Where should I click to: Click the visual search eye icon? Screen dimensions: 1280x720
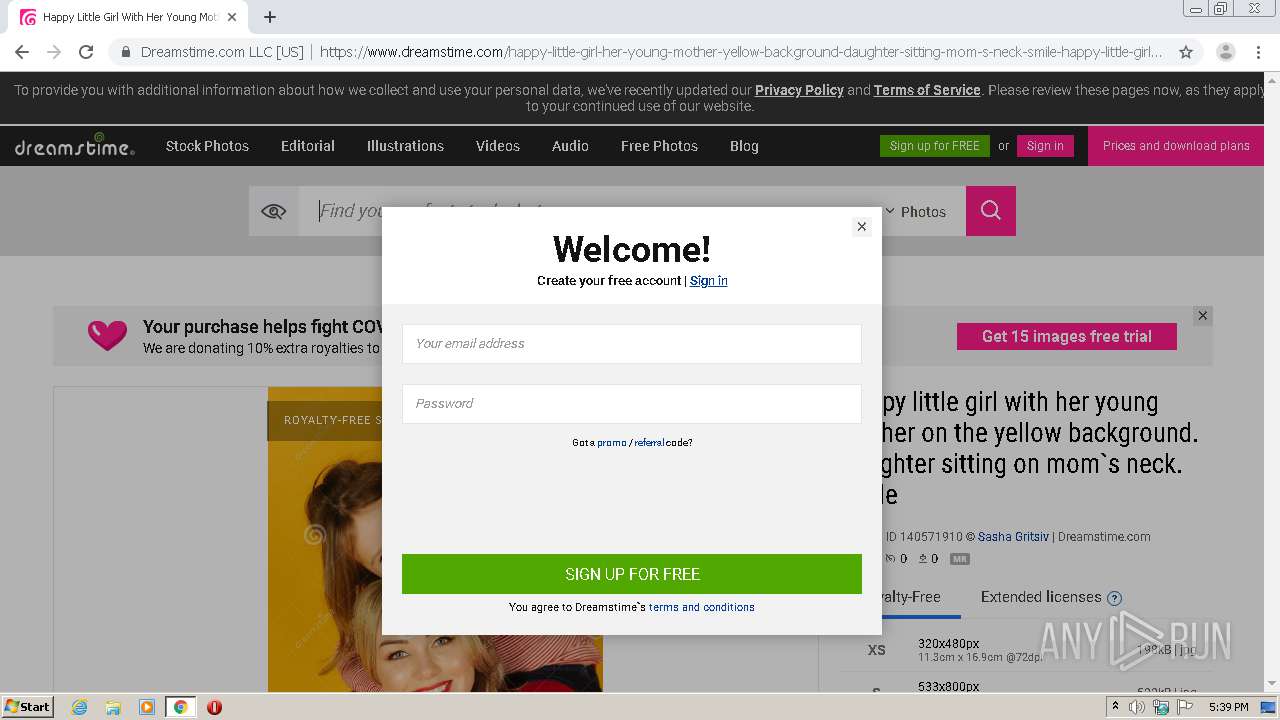274,211
